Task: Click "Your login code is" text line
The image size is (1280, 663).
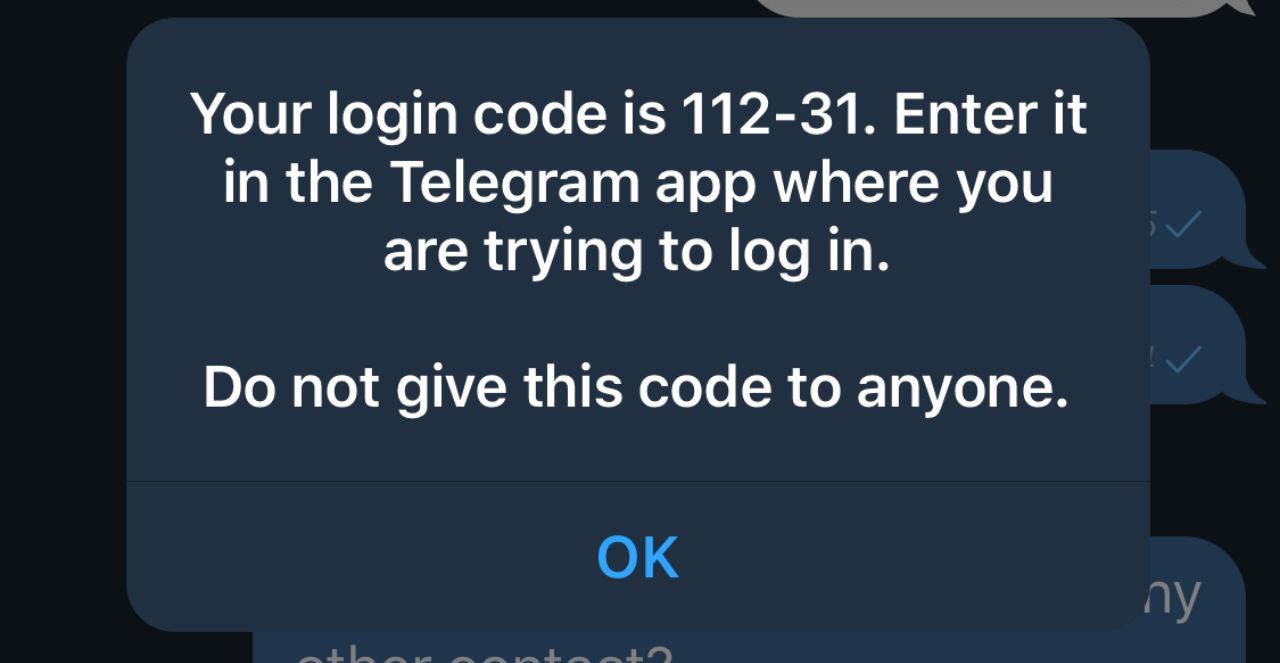Action: click(428, 115)
